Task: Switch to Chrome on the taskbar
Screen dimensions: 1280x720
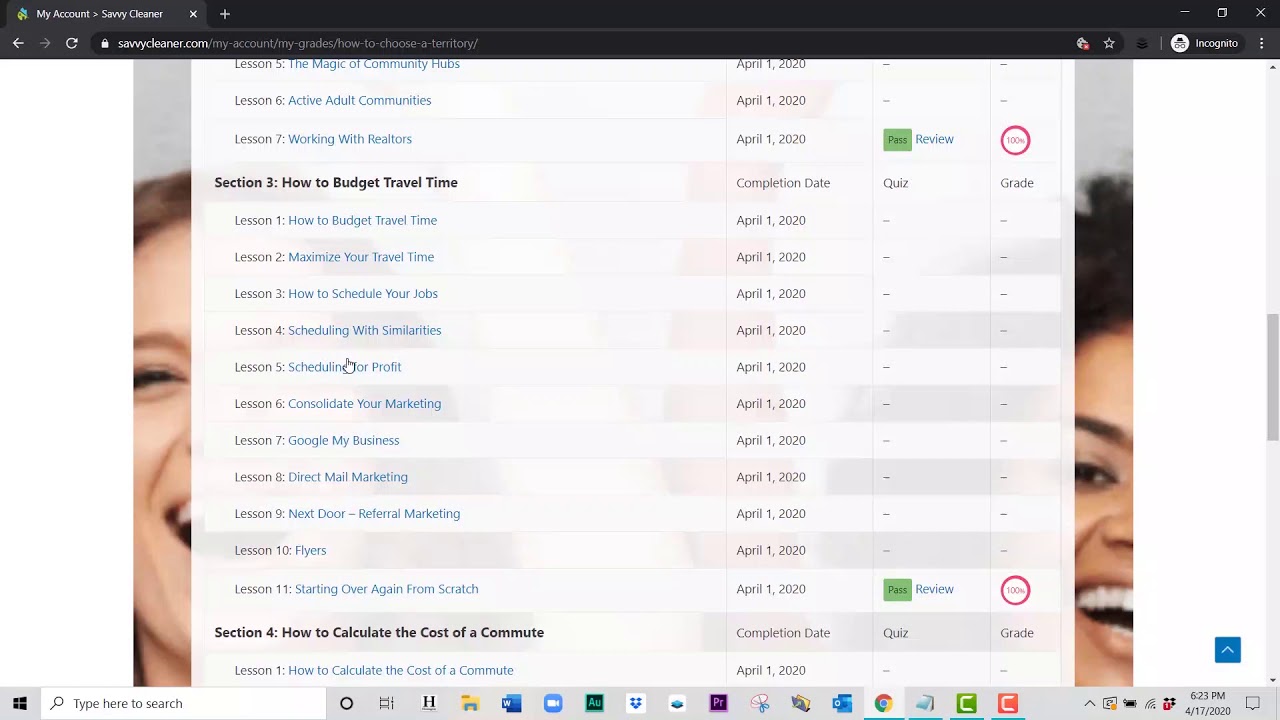Action: coord(883,703)
